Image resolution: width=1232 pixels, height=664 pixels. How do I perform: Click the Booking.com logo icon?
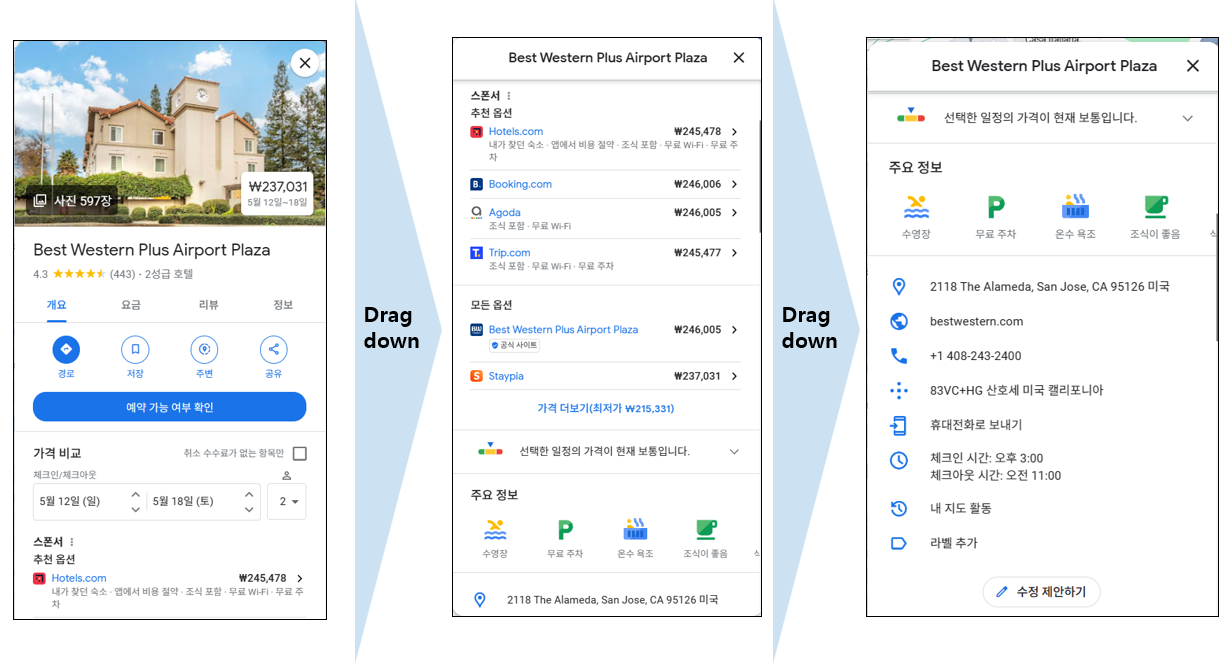476,184
